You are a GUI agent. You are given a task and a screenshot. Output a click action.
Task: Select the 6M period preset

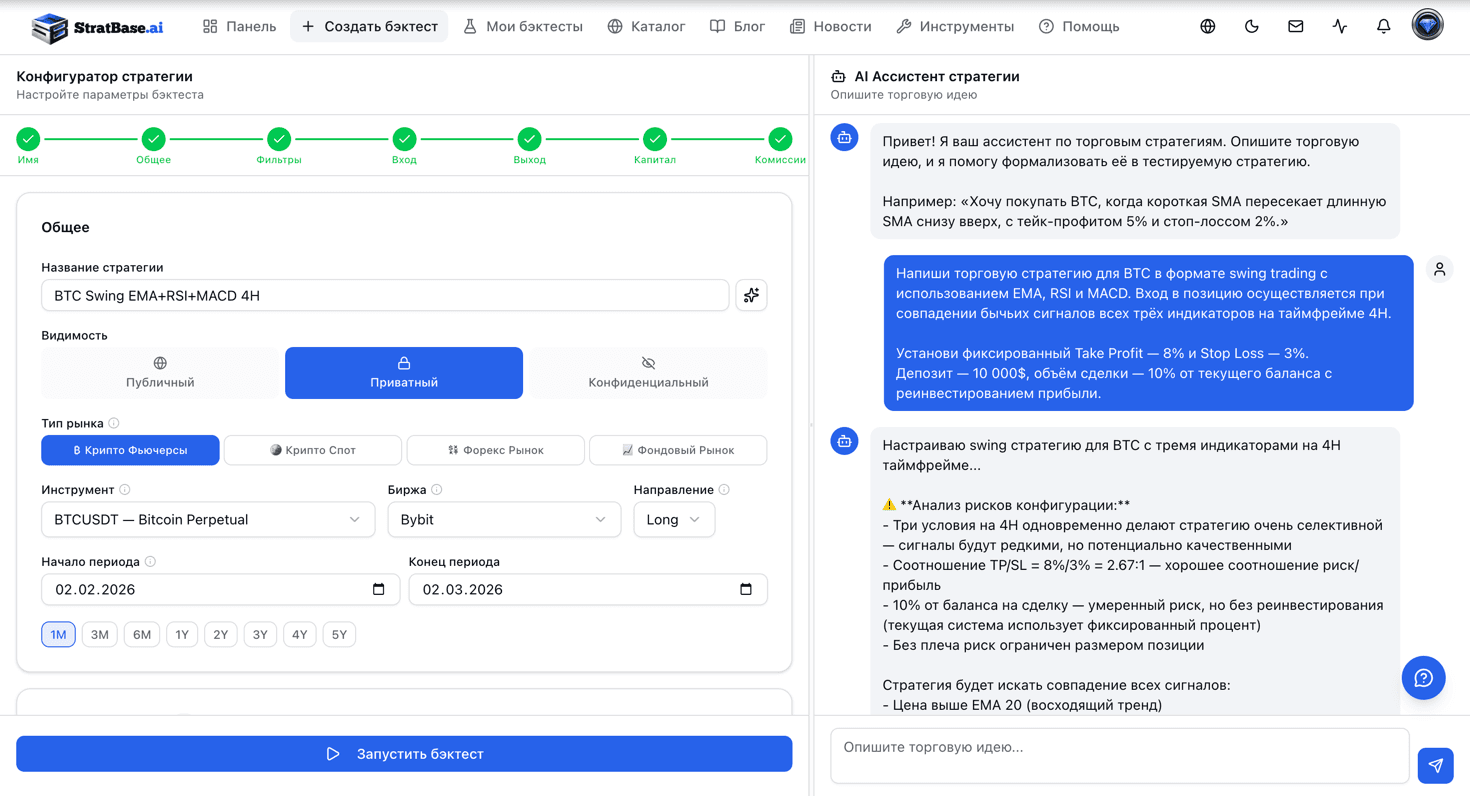coord(139,633)
